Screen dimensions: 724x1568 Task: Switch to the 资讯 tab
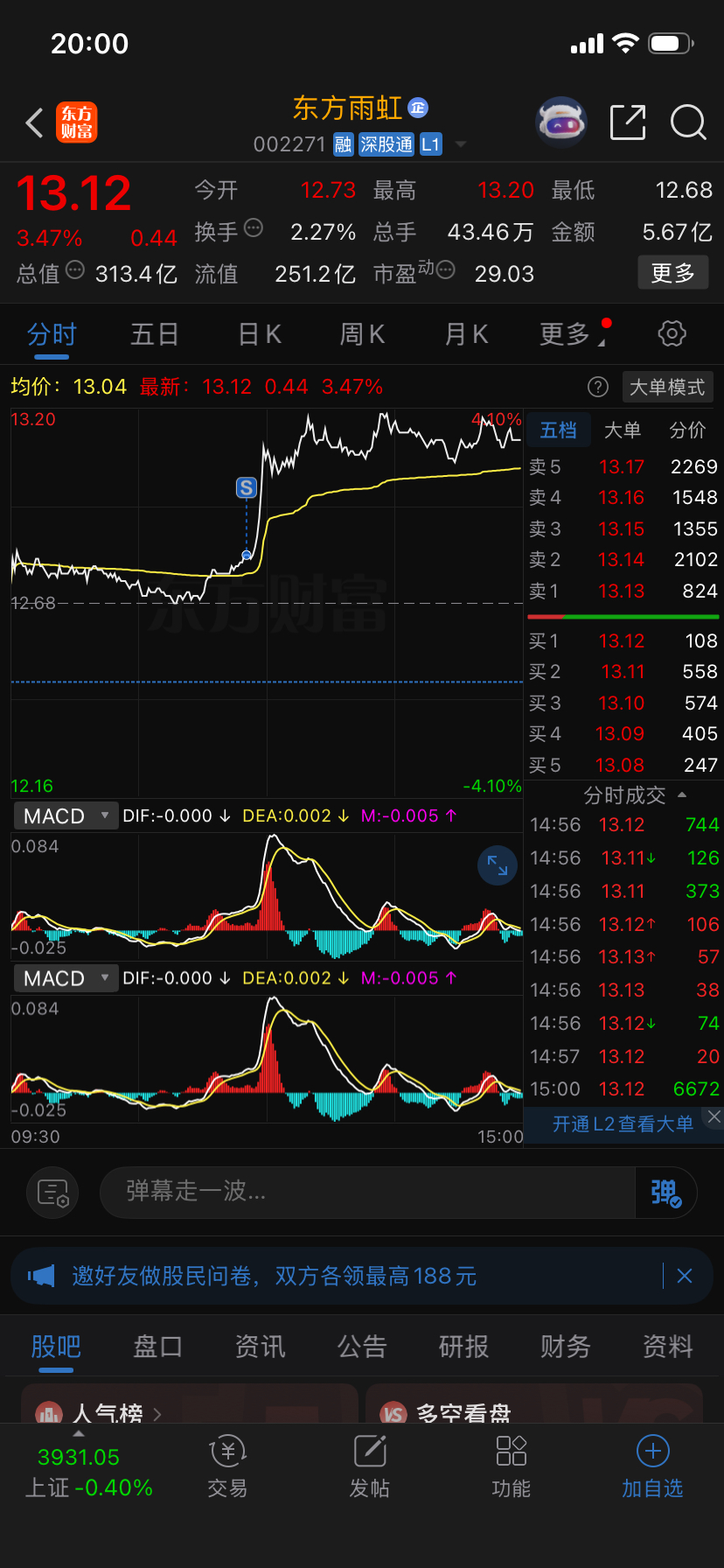tap(260, 1347)
